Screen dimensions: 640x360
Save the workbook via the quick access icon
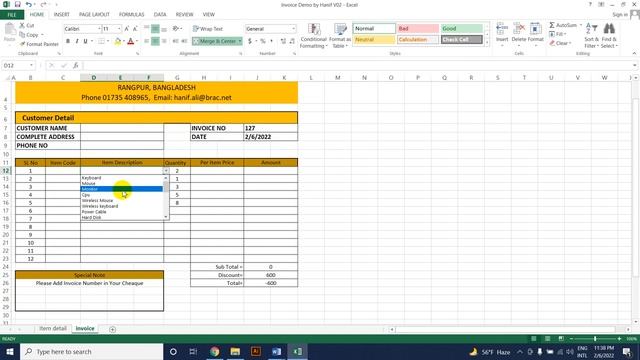click(18, 4)
